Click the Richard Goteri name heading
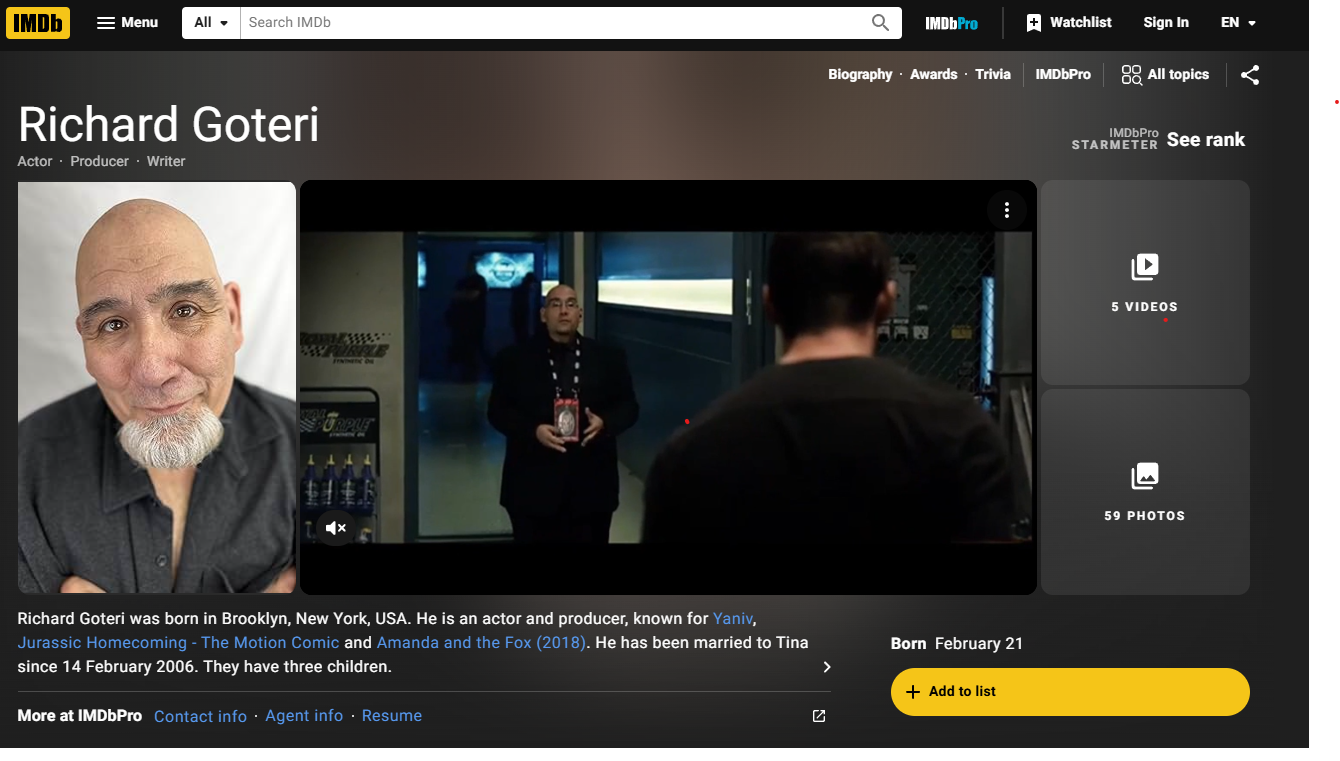The width and height of the screenshot is (1340, 761). pyautogui.click(x=169, y=125)
